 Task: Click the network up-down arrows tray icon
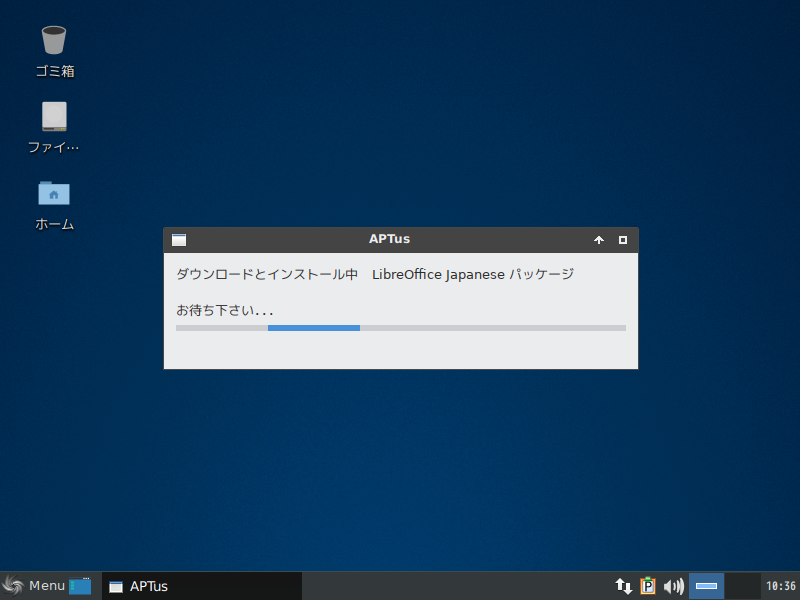click(623, 586)
